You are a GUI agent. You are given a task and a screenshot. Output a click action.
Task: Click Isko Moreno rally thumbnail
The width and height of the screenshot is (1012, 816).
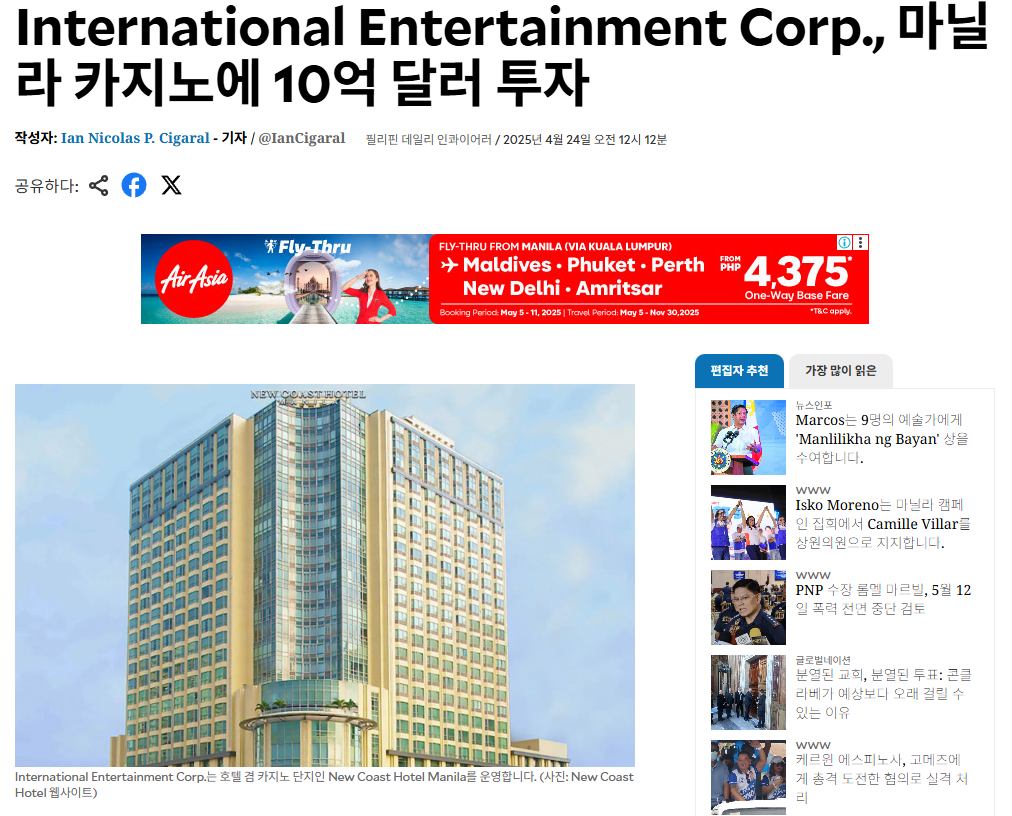[748, 522]
